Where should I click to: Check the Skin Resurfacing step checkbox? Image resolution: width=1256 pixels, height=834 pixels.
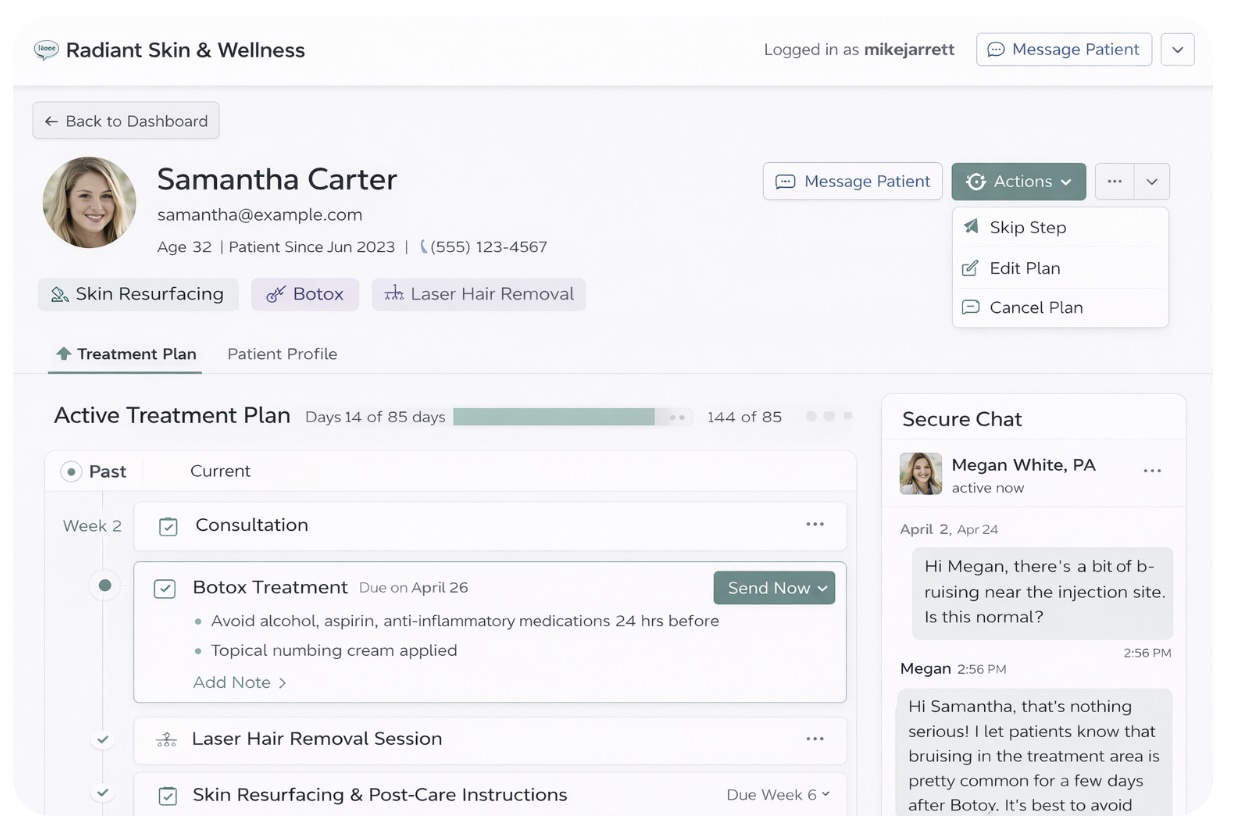pyautogui.click(x=167, y=794)
